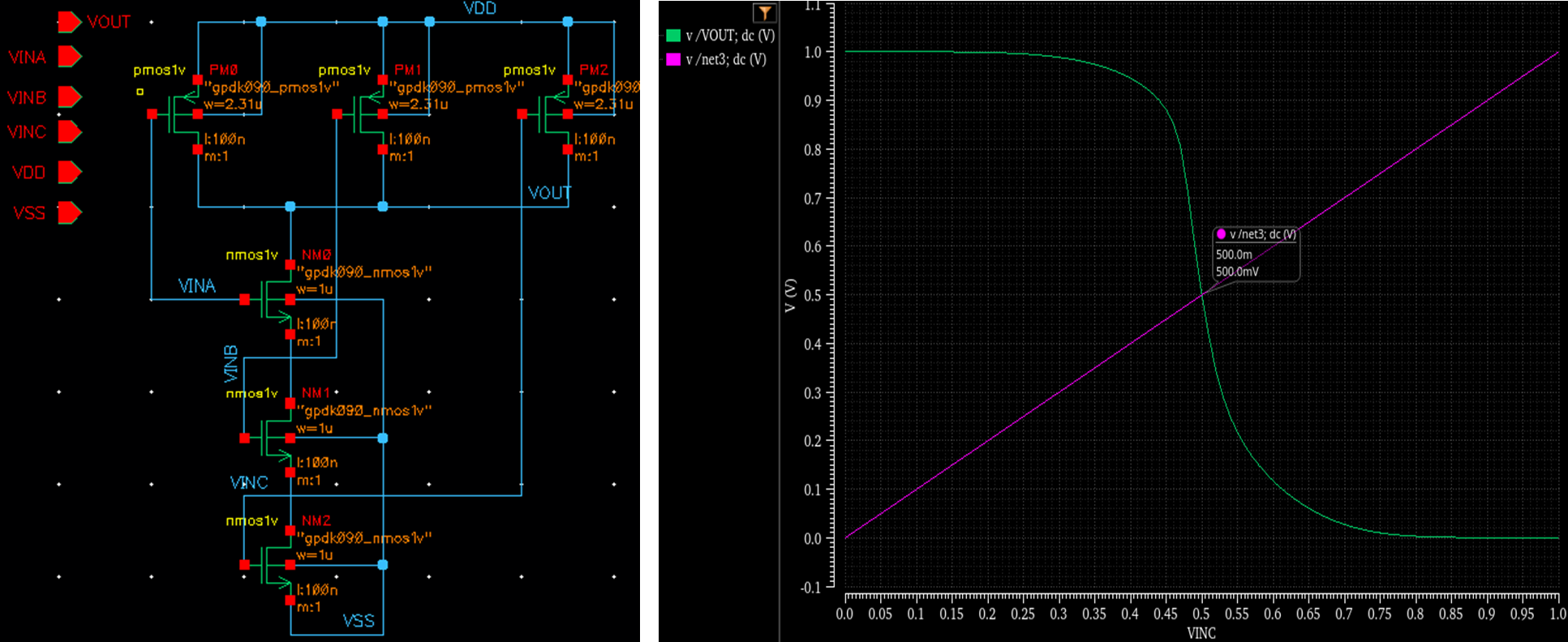Screen dimensions: 1568x642
Task: Select the VDD pin arrow symbol
Action: coord(70,172)
